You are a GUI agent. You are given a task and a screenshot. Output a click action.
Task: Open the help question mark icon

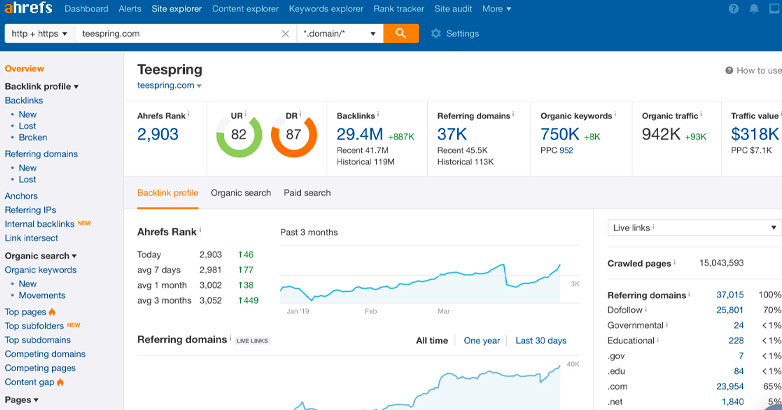pos(734,8)
